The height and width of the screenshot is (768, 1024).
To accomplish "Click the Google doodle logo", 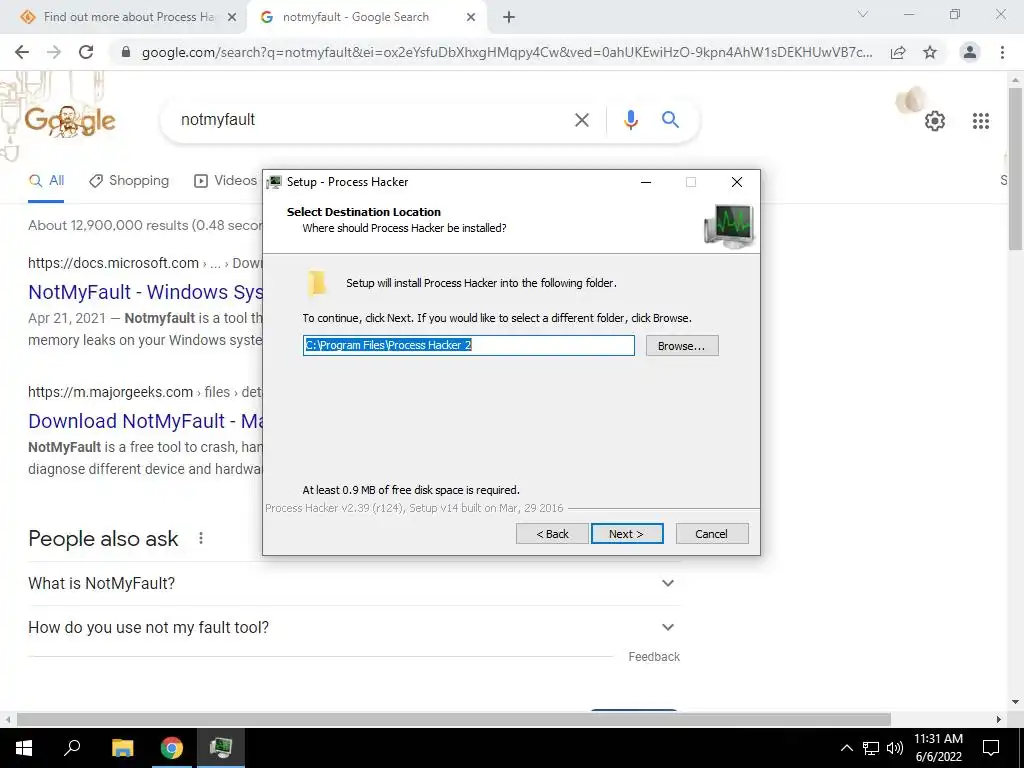I will 69,120.
